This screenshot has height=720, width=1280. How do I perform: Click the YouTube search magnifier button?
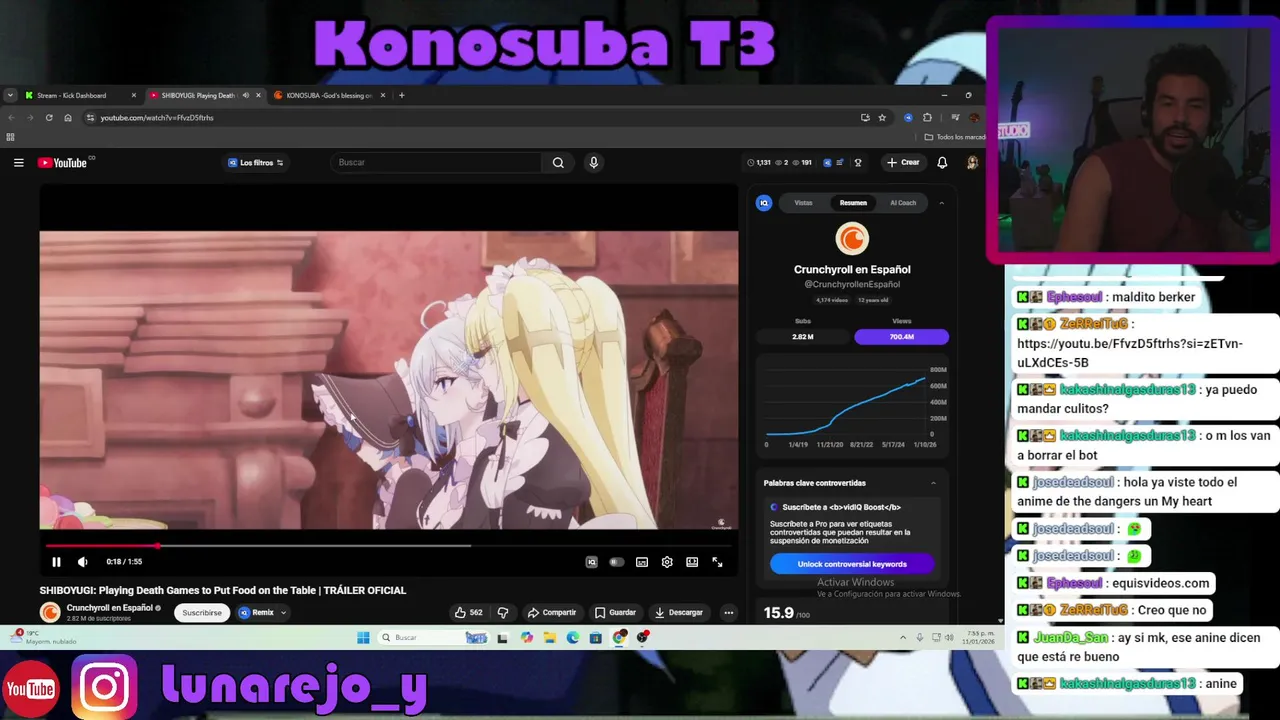558,163
